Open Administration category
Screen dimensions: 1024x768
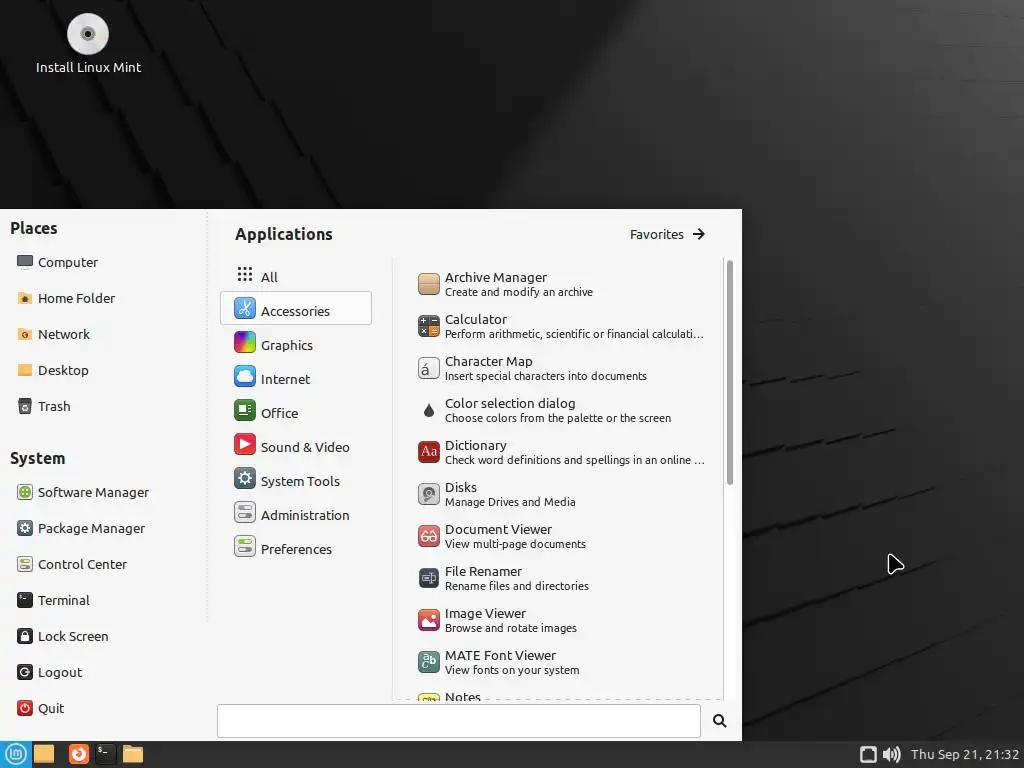296,513
